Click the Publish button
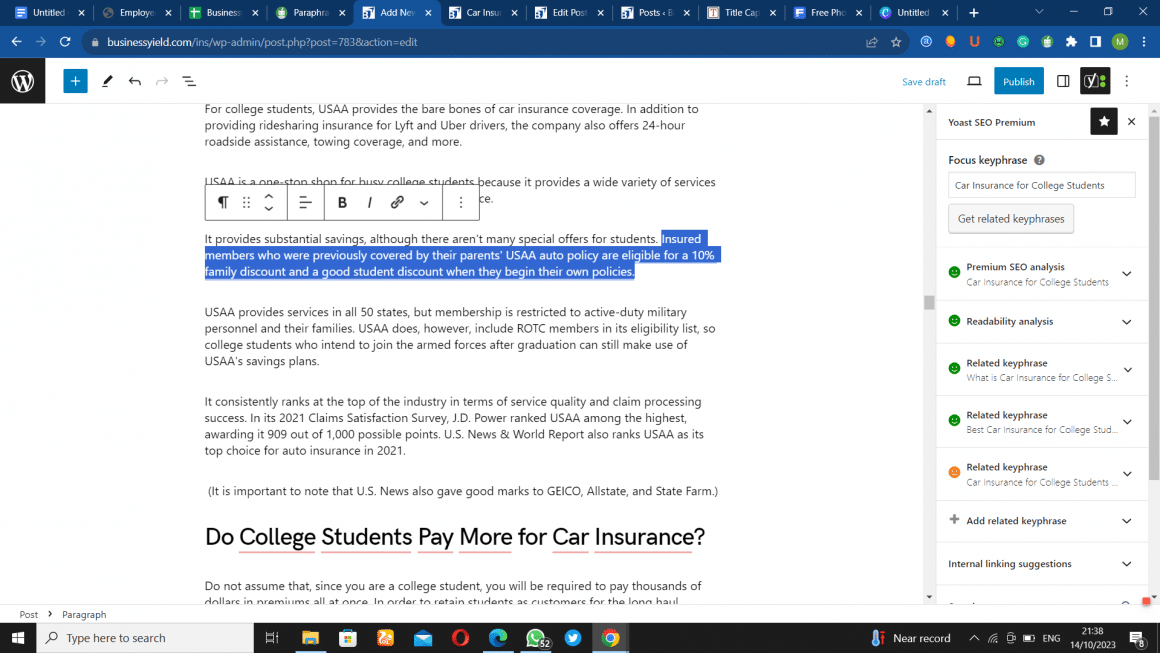Screen dimensions: 1160x653 point(1018,81)
